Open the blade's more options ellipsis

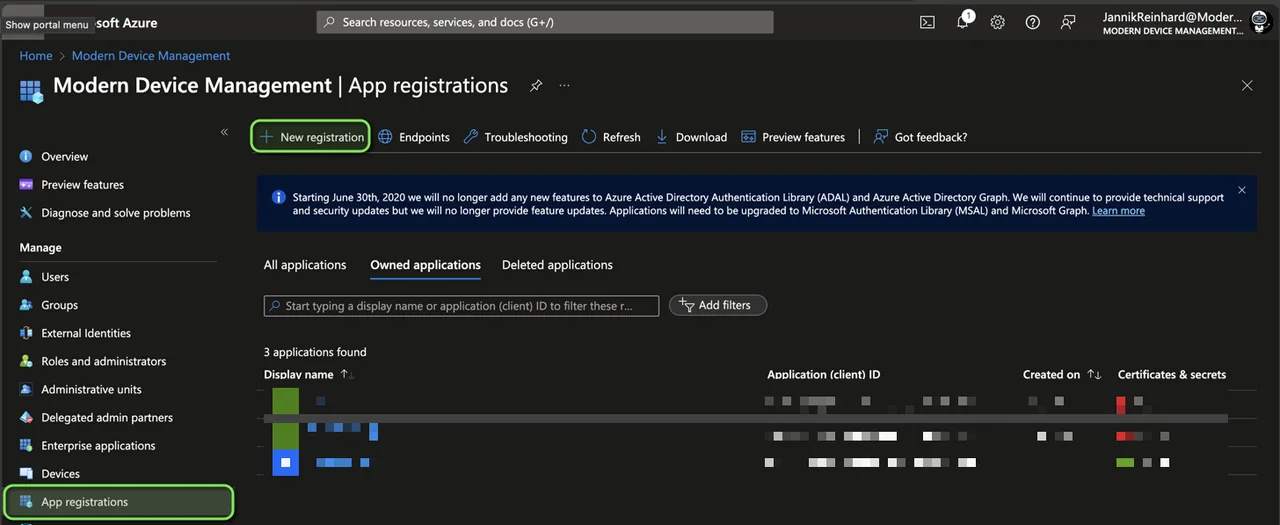(565, 86)
